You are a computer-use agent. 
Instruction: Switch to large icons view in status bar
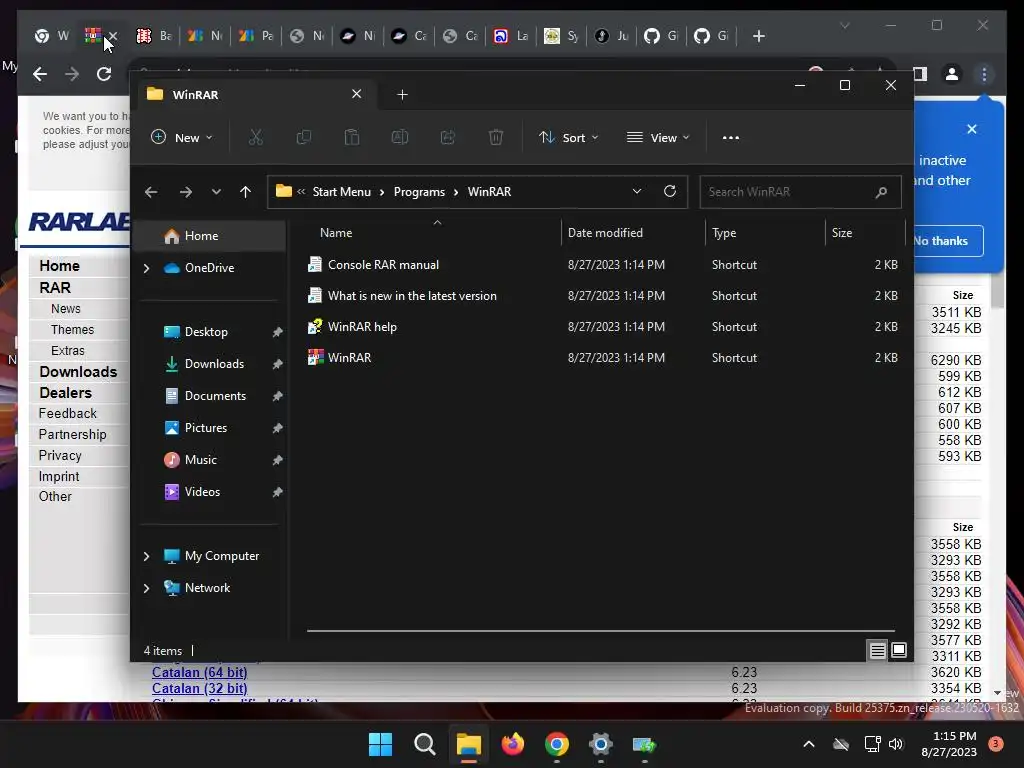coord(899,650)
